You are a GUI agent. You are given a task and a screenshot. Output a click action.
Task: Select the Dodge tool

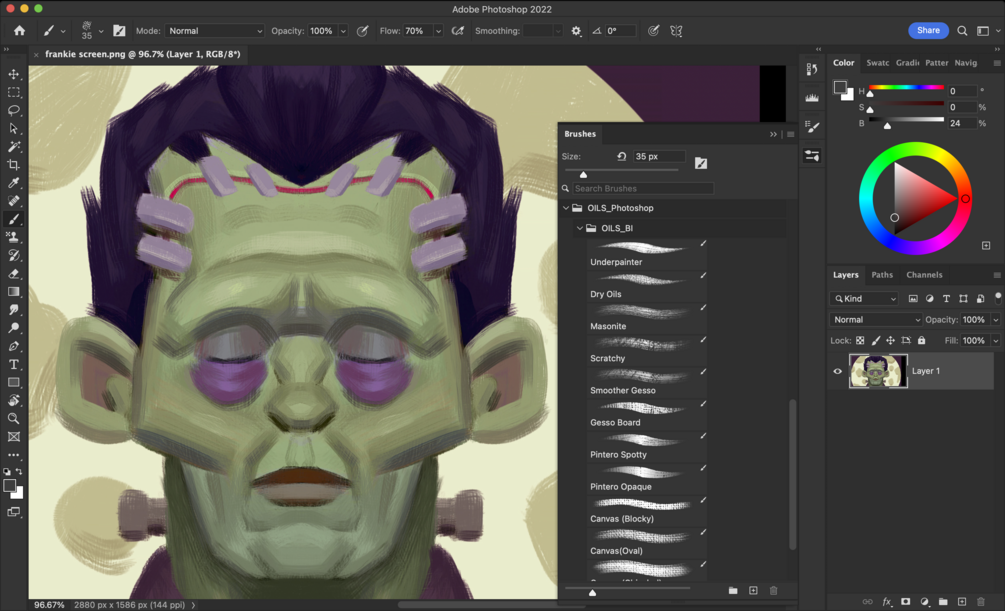click(x=13, y=328)
